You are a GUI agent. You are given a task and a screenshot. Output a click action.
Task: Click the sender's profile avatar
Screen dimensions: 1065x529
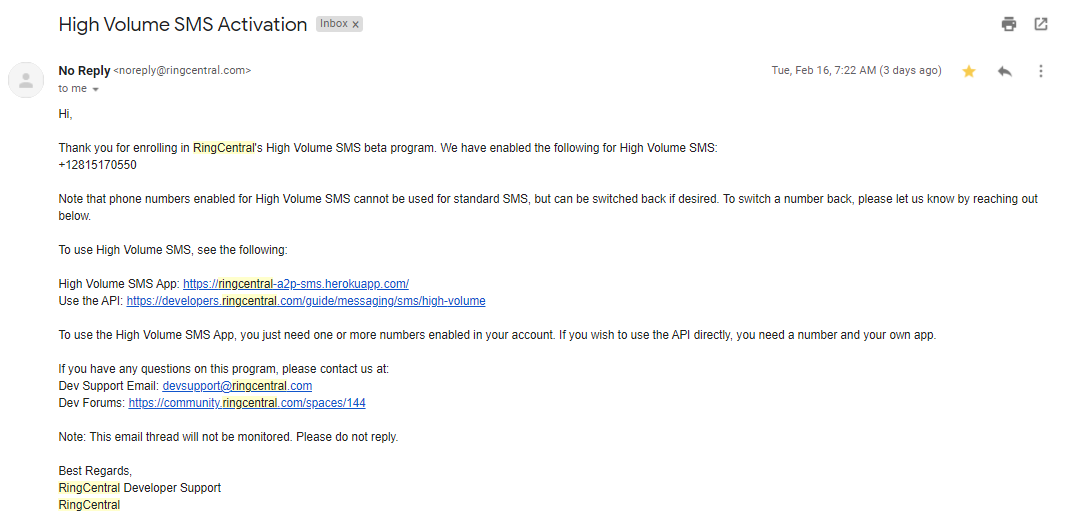(26, 80)
